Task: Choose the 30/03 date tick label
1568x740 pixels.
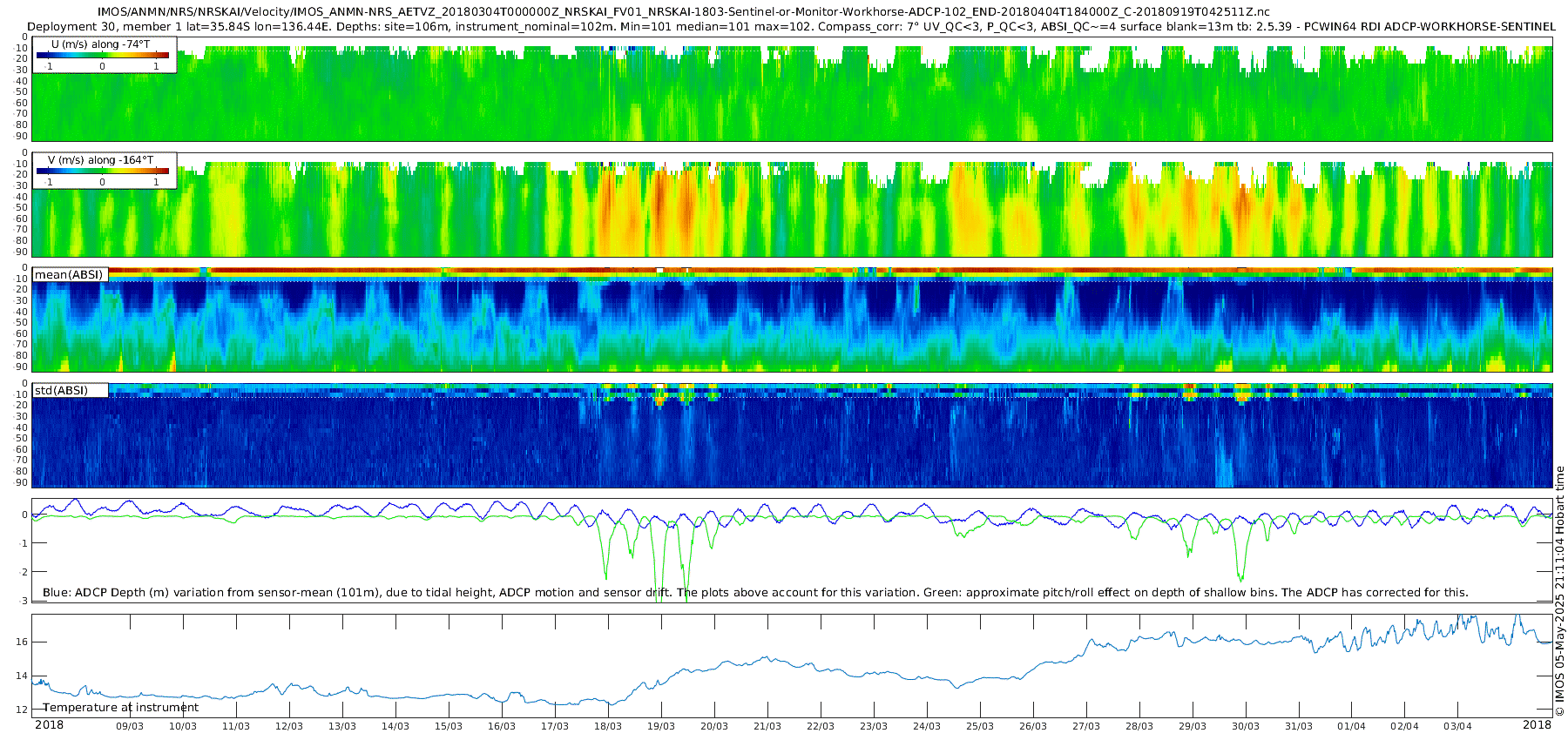Action: pos(1246,726)
